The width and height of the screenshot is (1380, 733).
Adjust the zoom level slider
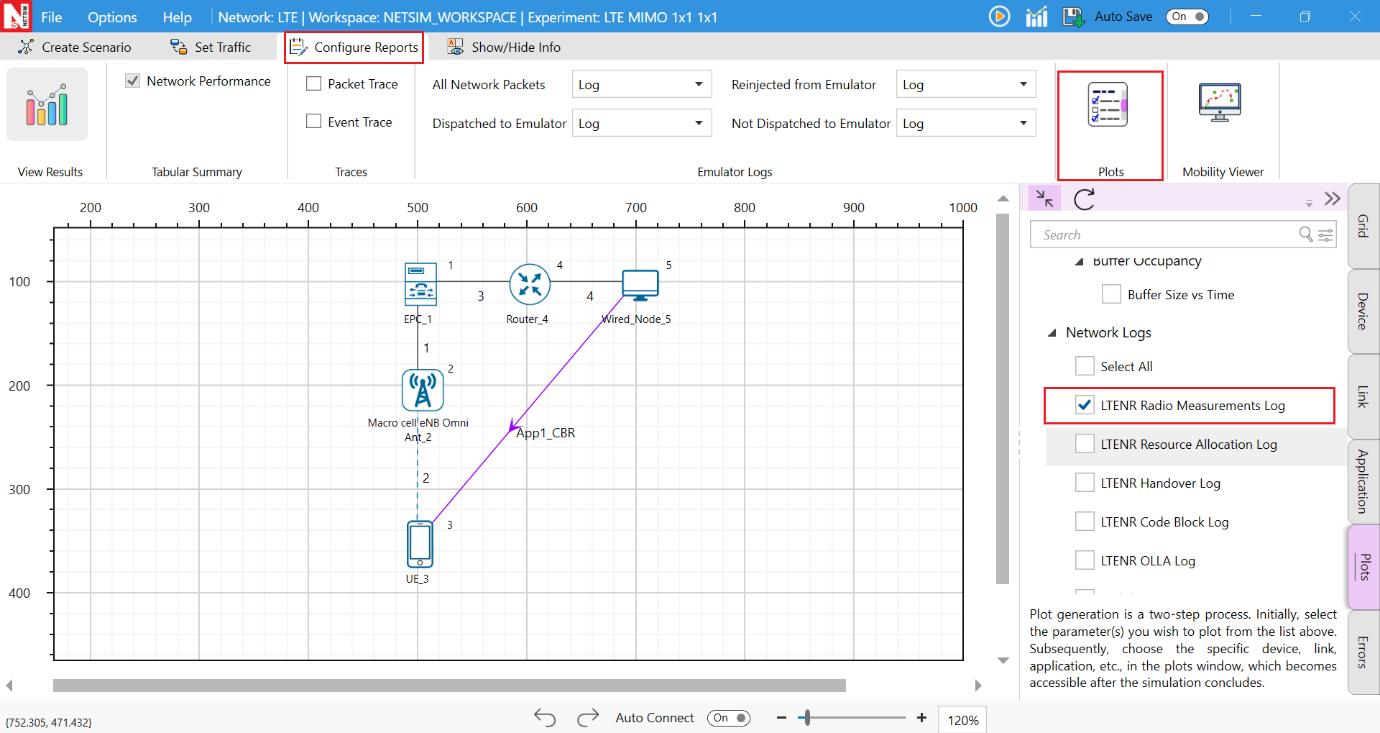[808, 718]
